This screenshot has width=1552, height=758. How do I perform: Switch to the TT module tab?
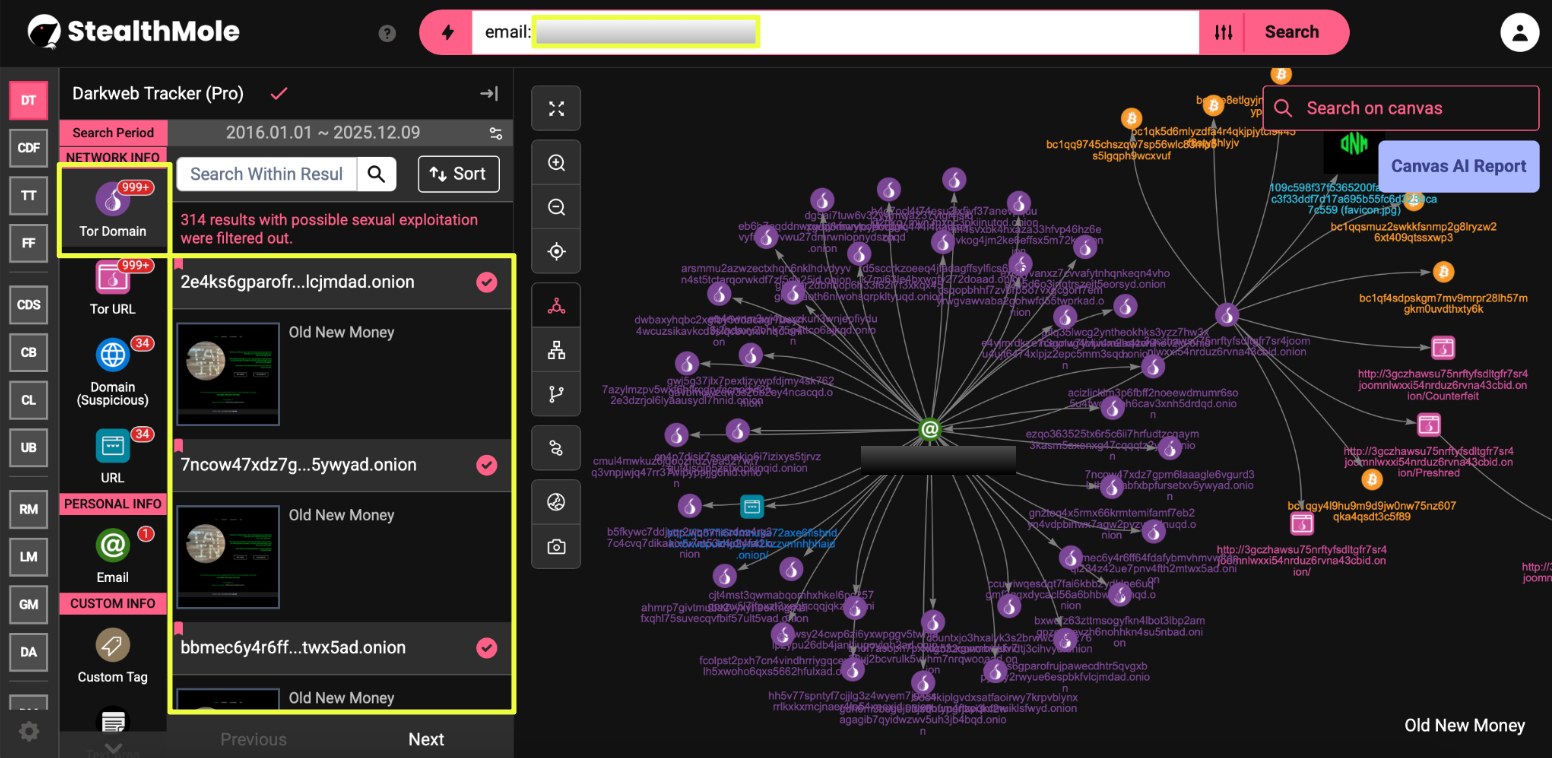(29, 195)
